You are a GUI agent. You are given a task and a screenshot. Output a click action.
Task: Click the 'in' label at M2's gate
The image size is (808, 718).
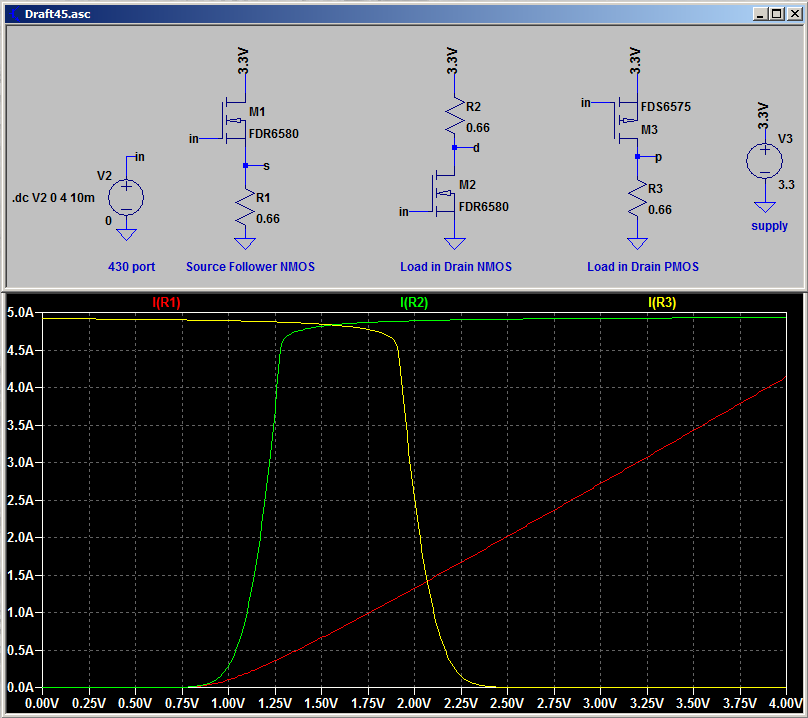pyautogui.click(x=404, y=212)
